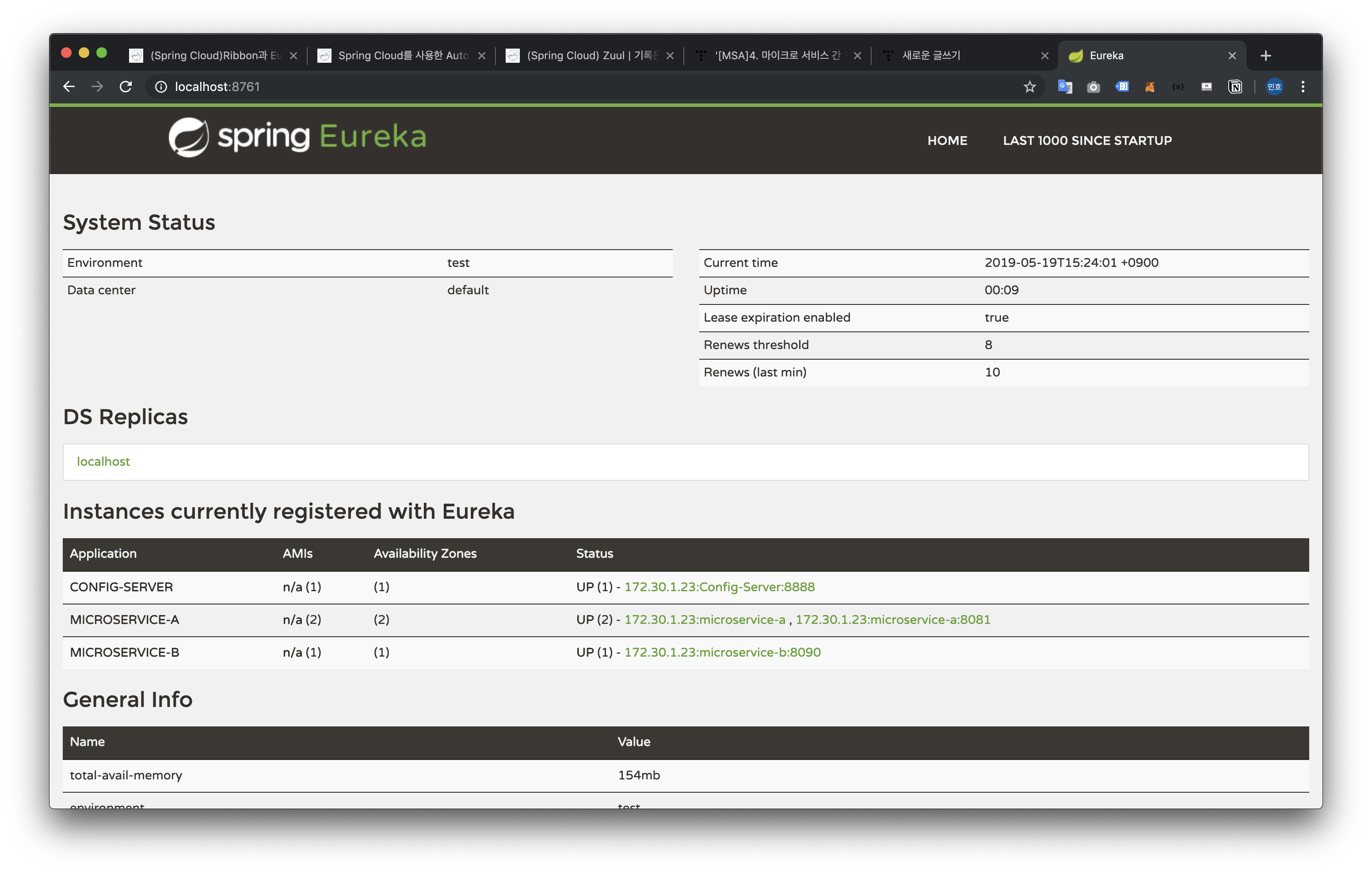
Task: Open the Chrome three-dot menu
Action: point(1303,87)
